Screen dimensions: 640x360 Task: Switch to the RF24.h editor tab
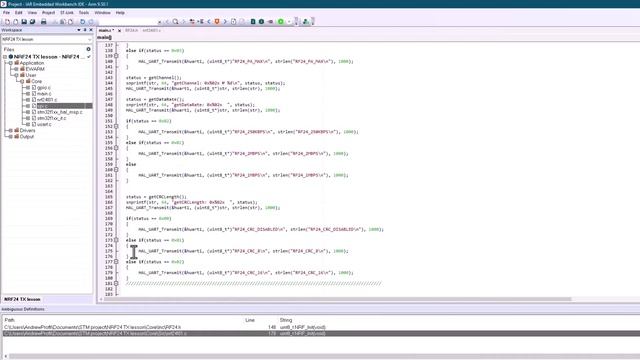coord(131,31)
